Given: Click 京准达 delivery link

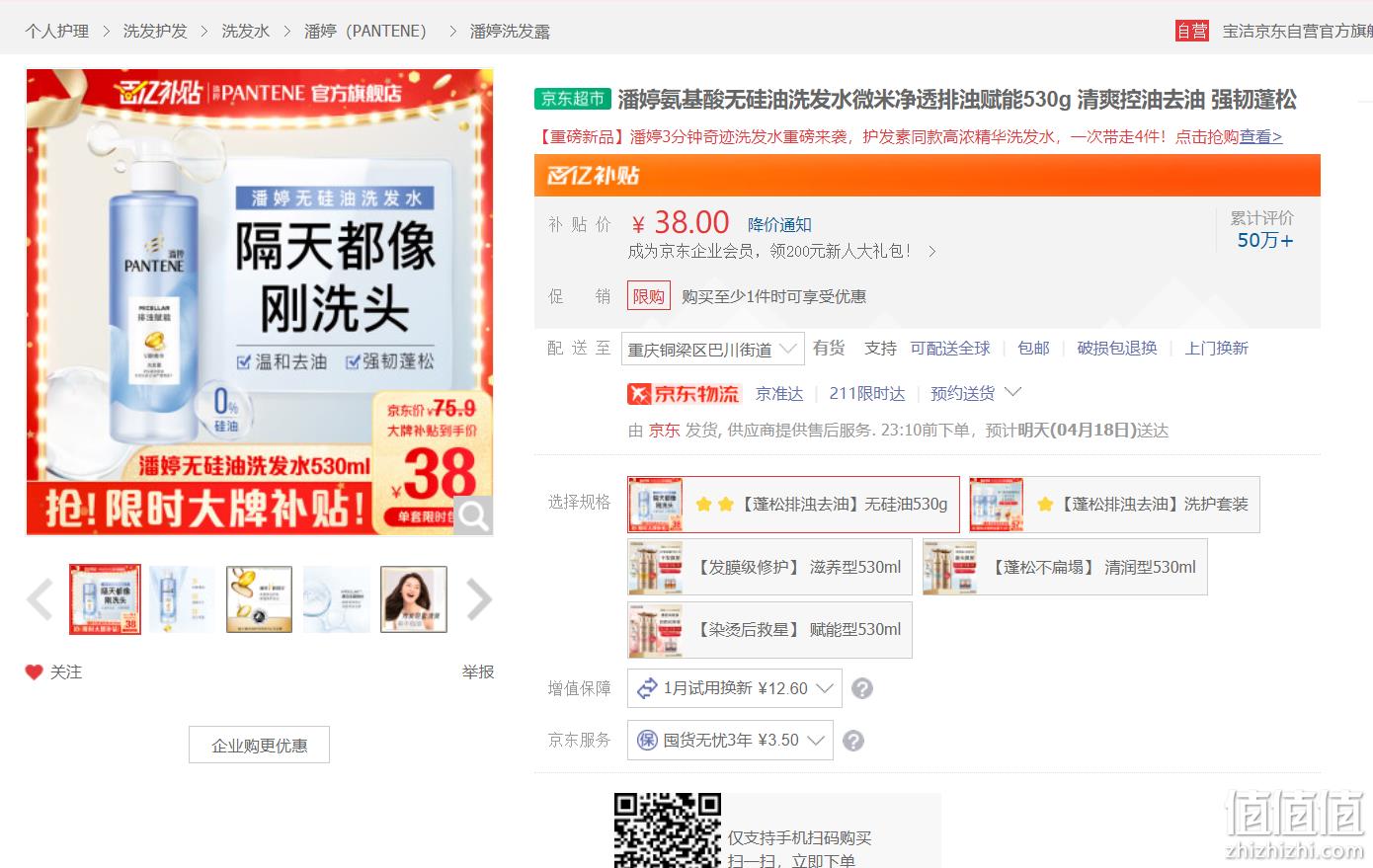Looking at the screenshot, I should (x=779, y=394).
